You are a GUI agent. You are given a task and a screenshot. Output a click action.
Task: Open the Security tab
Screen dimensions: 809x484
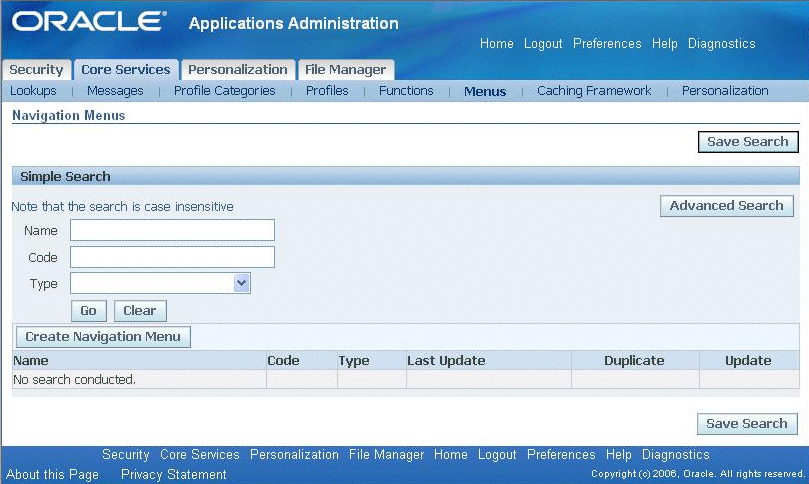36,70
